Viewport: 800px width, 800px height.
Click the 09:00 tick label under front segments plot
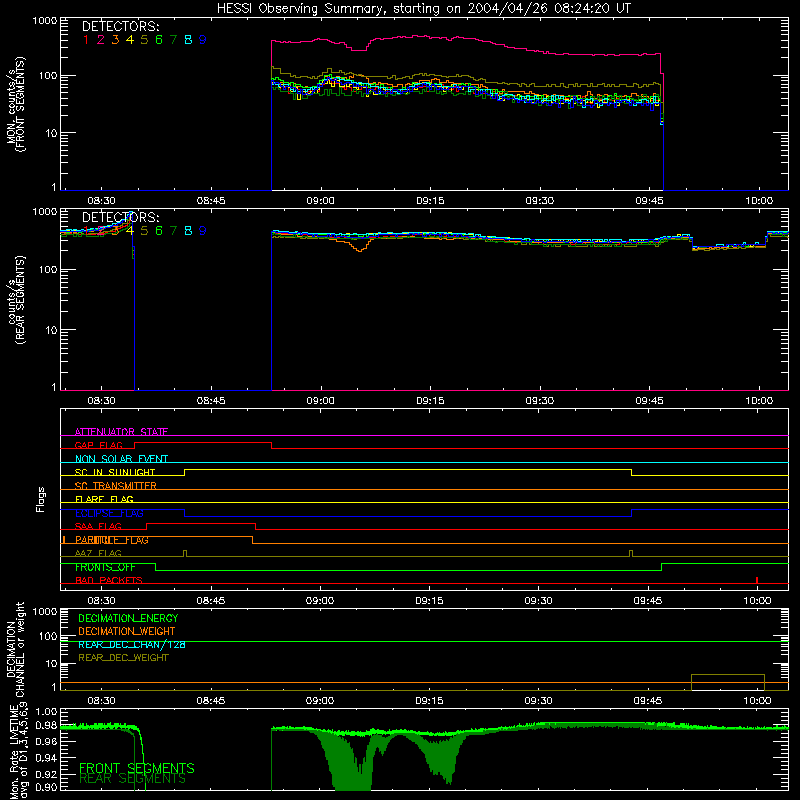[320, 201]
